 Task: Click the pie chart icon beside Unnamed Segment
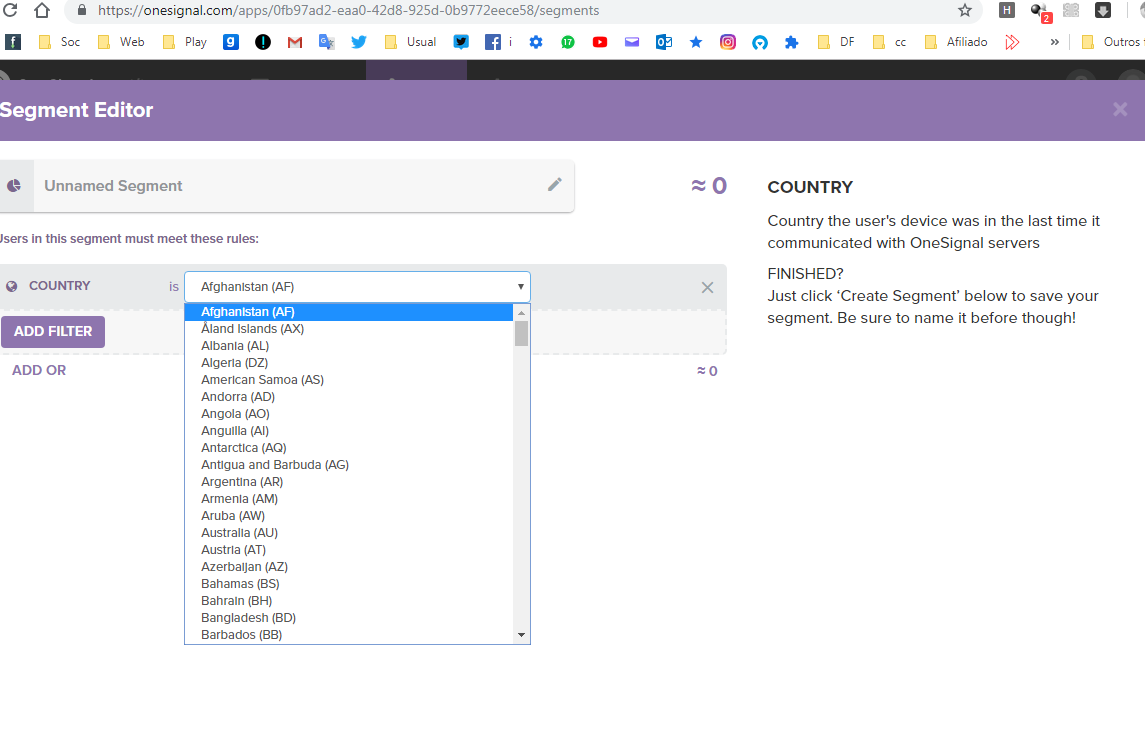14,185
